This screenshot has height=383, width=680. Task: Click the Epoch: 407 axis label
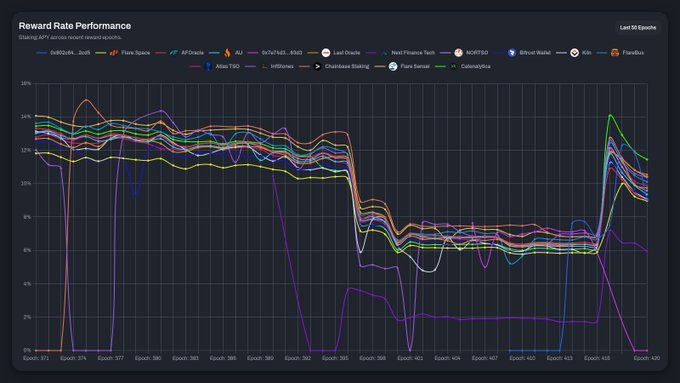485,358
